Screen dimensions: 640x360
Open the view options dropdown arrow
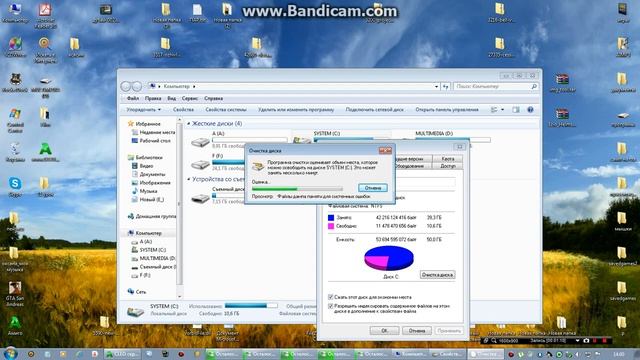click(502, 109)
